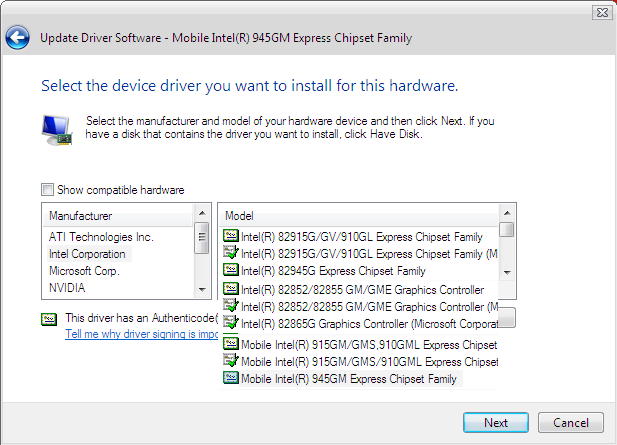Click Manufacturer column header
Image resolution: width=617 pixels, height=445 pixels.
point(118,216)
